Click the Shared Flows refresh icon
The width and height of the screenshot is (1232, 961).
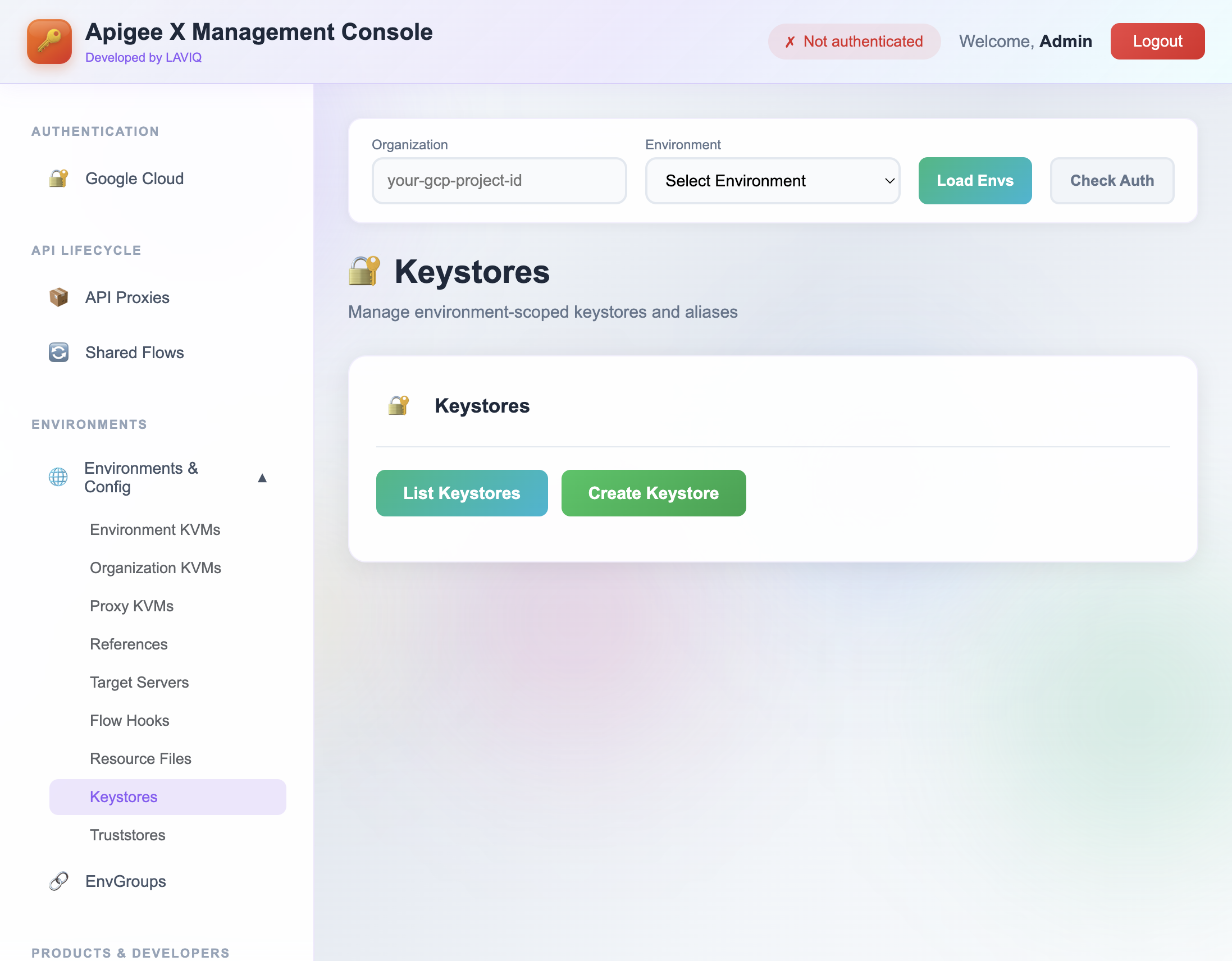click(x=58, y=353)
